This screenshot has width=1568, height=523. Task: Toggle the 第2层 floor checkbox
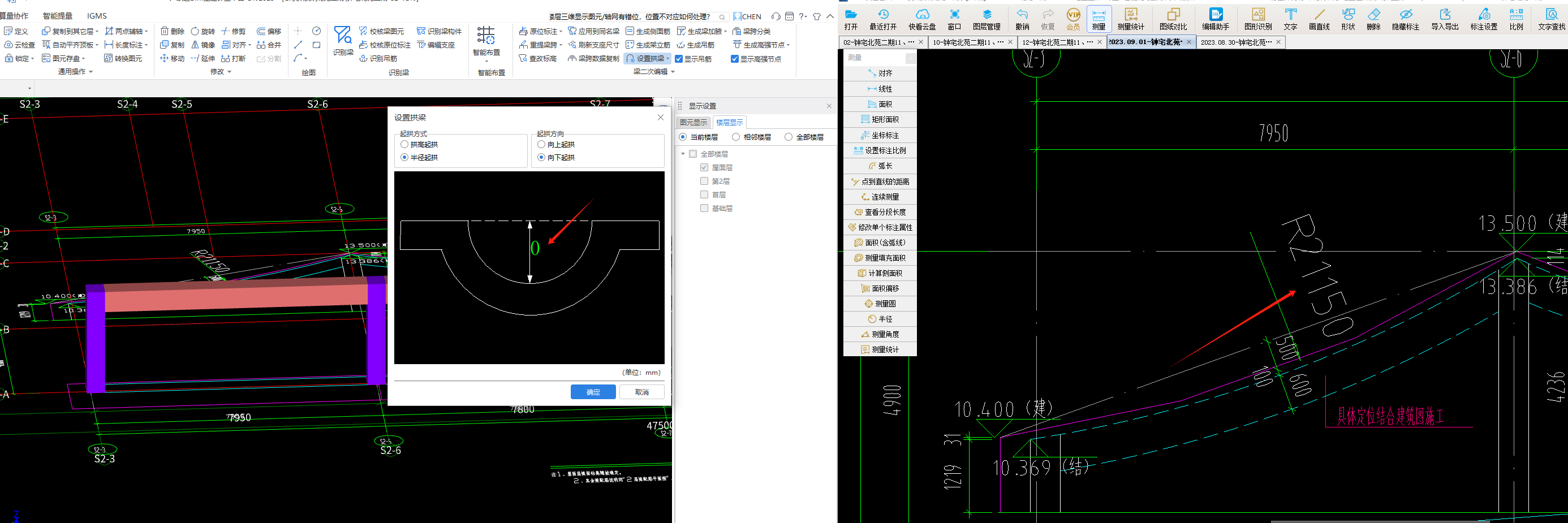click(x=704, y=181)
